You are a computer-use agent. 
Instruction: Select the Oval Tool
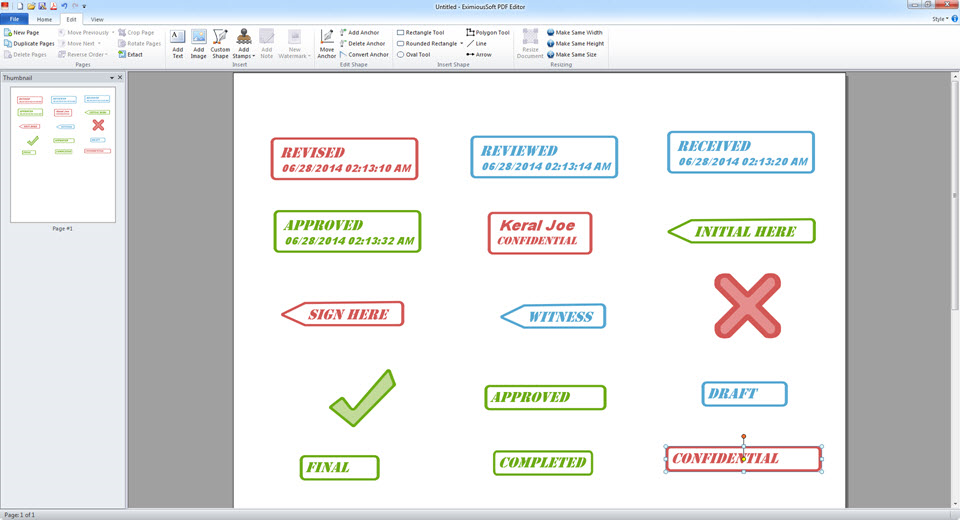[x=414, y=55]
